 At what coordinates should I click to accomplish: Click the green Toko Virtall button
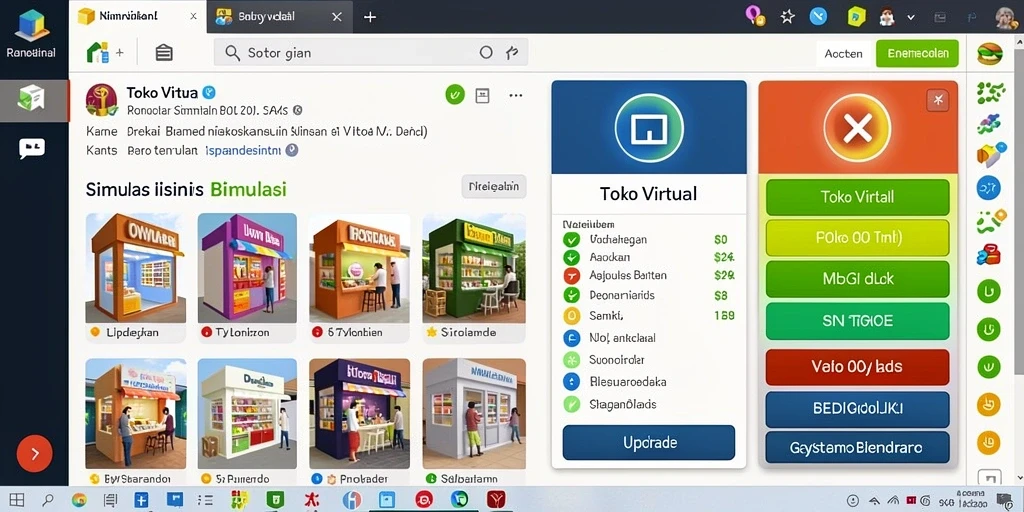(857, 197)
